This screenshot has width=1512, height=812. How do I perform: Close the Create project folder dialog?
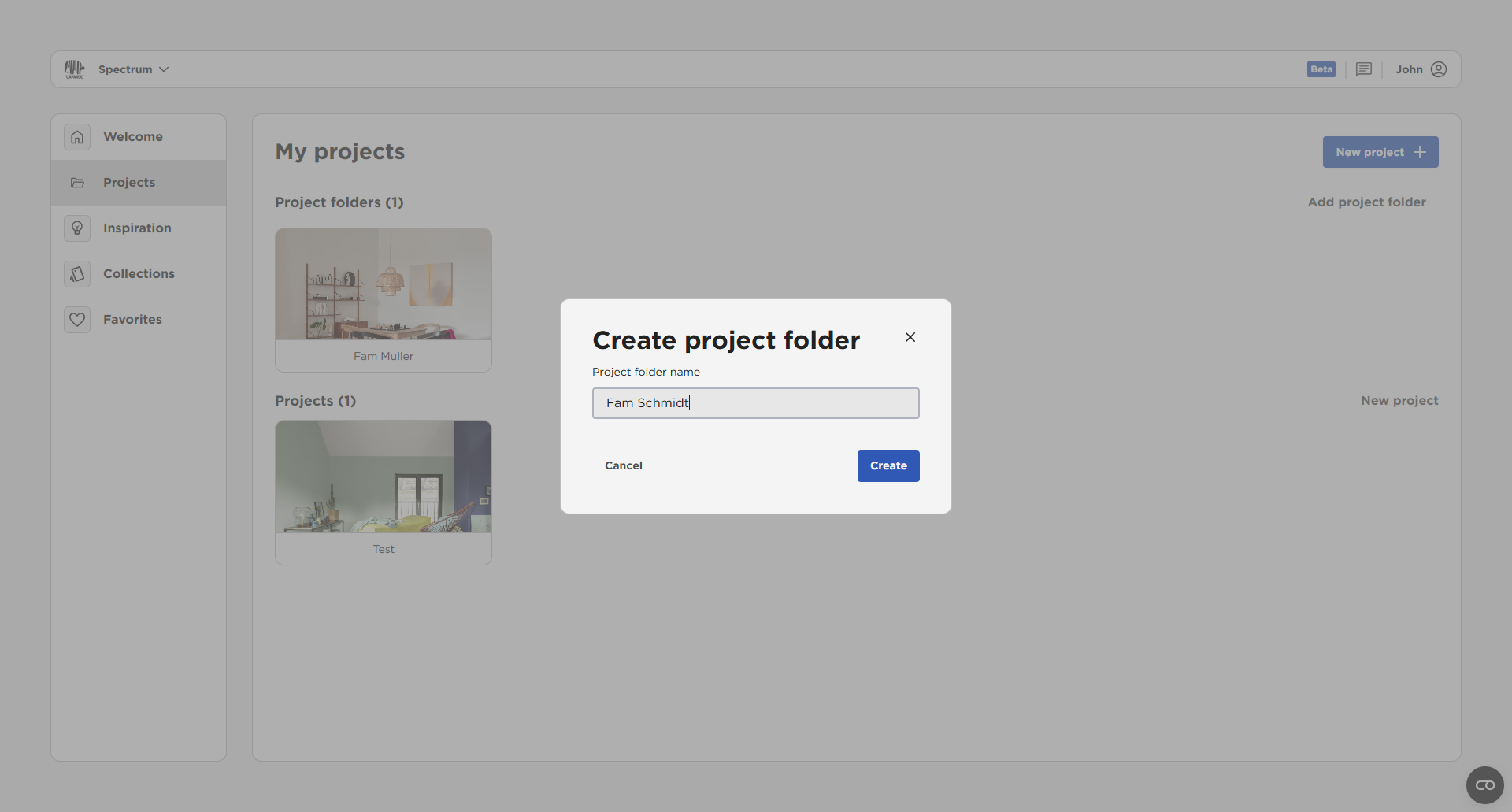point(910,336)
